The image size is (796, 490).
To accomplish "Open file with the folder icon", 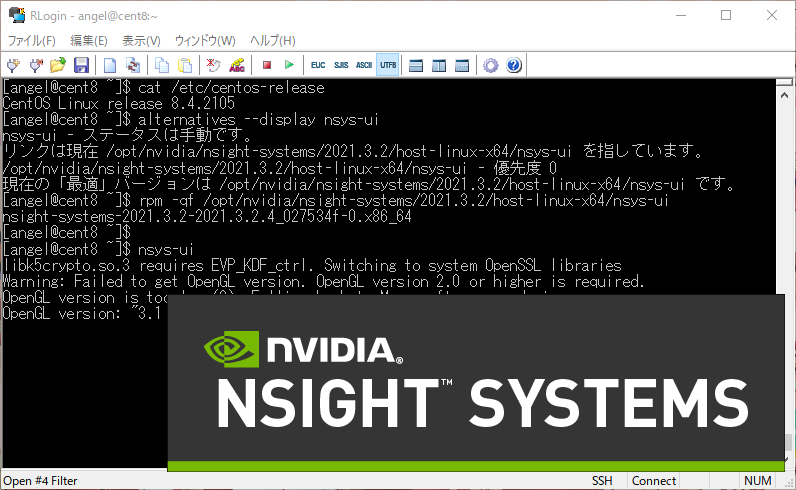I will [x=58, y=65].
